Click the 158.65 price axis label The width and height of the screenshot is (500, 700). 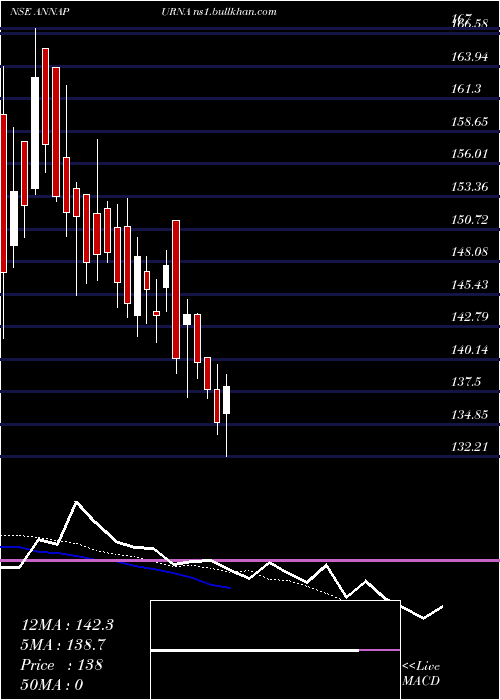(x=469, y=122)
